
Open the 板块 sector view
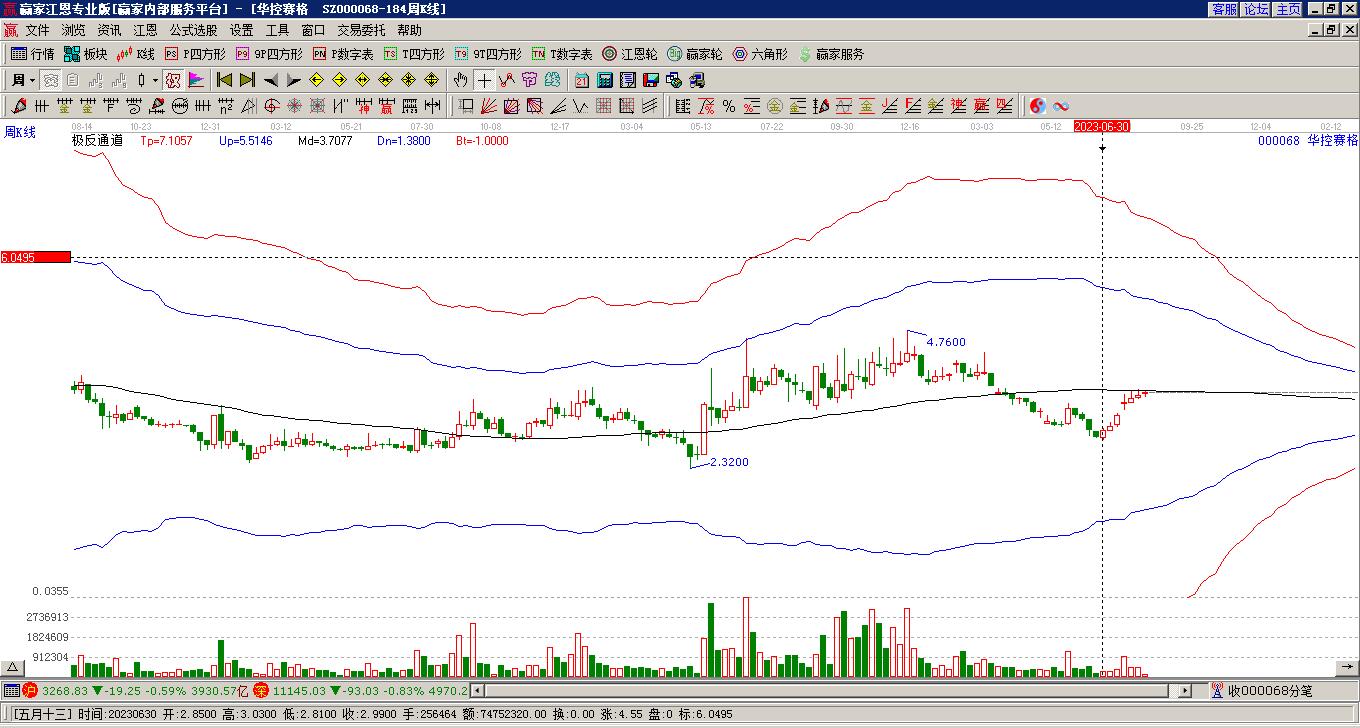pos(86,54)
